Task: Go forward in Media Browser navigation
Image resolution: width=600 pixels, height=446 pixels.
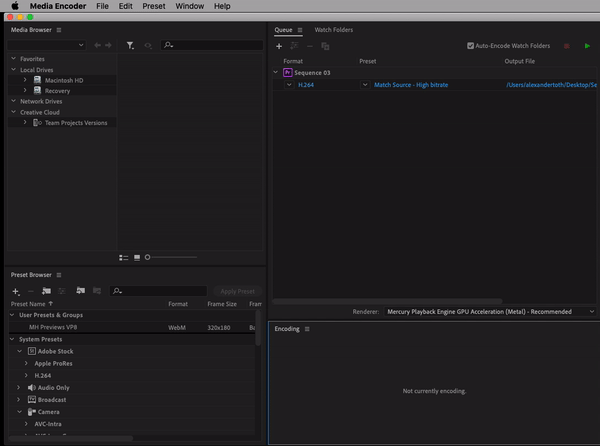Action: tap(108, 45)
